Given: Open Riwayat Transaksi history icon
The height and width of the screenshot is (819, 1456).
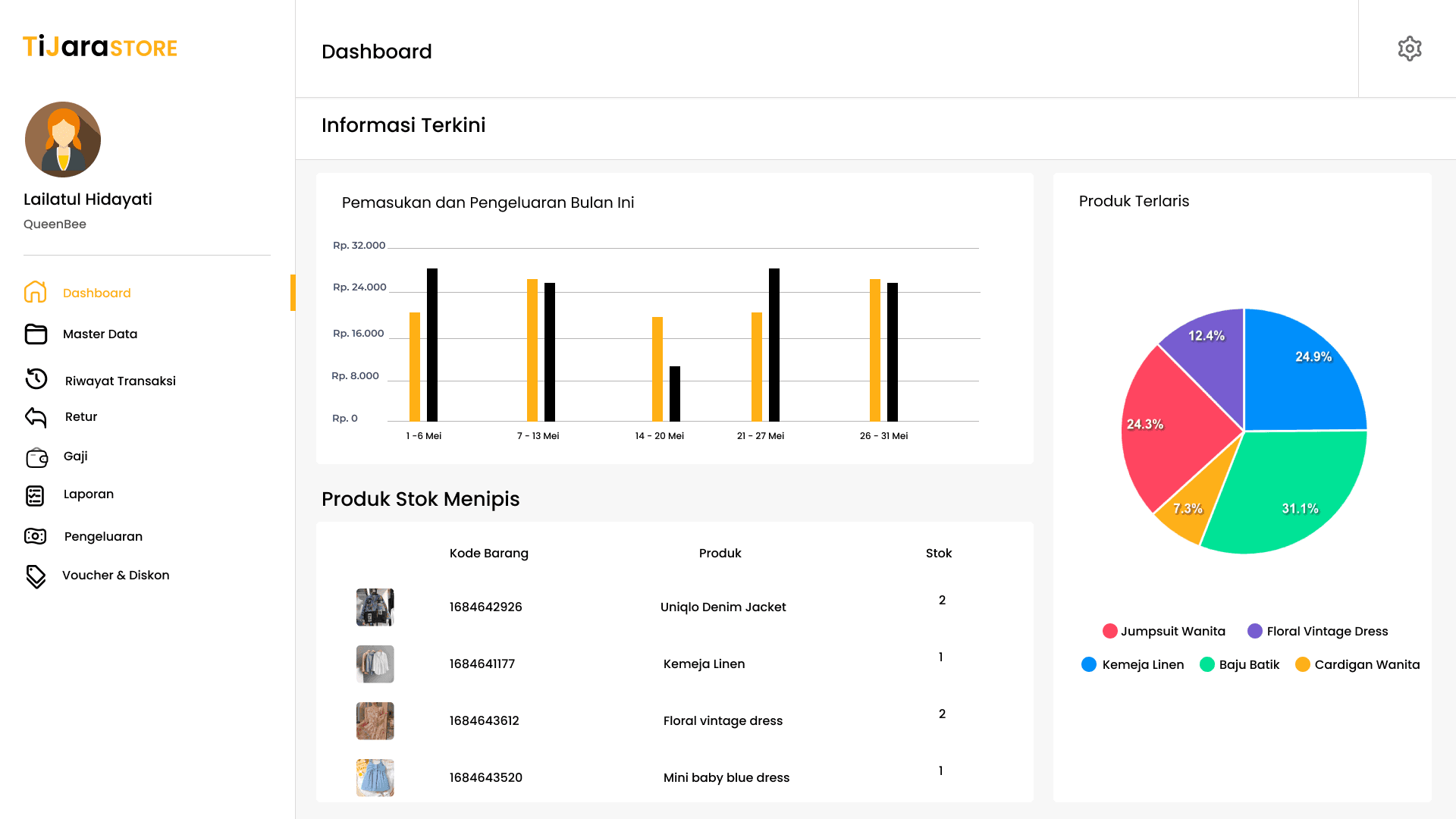Looking at the screenshot, I should (x=36, y=379).
